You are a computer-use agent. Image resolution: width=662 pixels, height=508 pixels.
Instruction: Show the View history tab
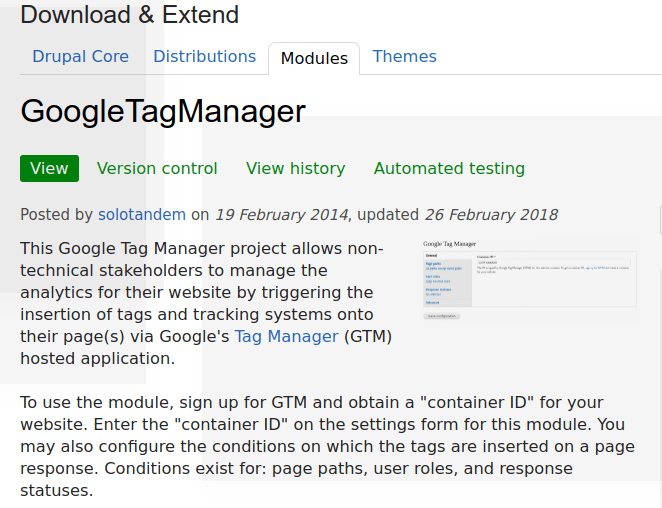click(295, 169)
